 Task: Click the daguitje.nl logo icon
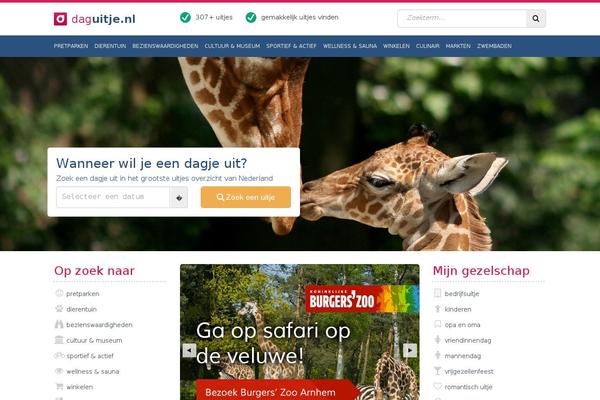60,19
